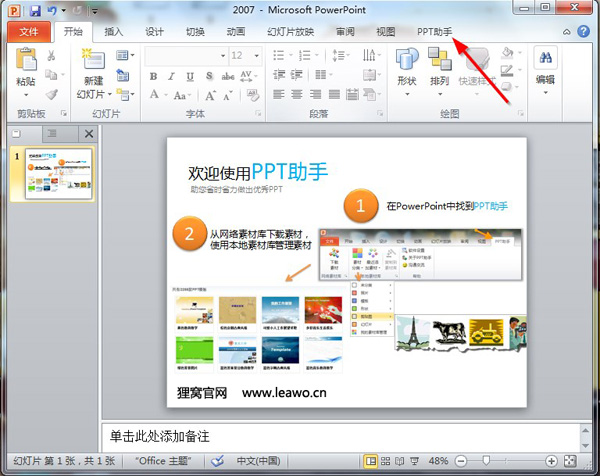Open the slide layout dropdown
600x476 pixels.
[x=125, y=55]
